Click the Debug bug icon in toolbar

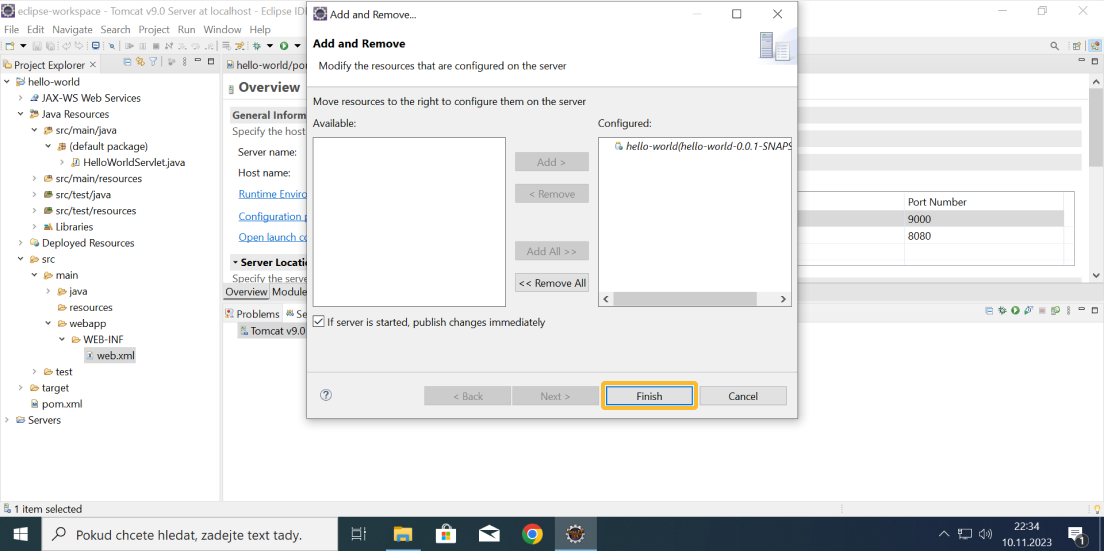[256, 46]
